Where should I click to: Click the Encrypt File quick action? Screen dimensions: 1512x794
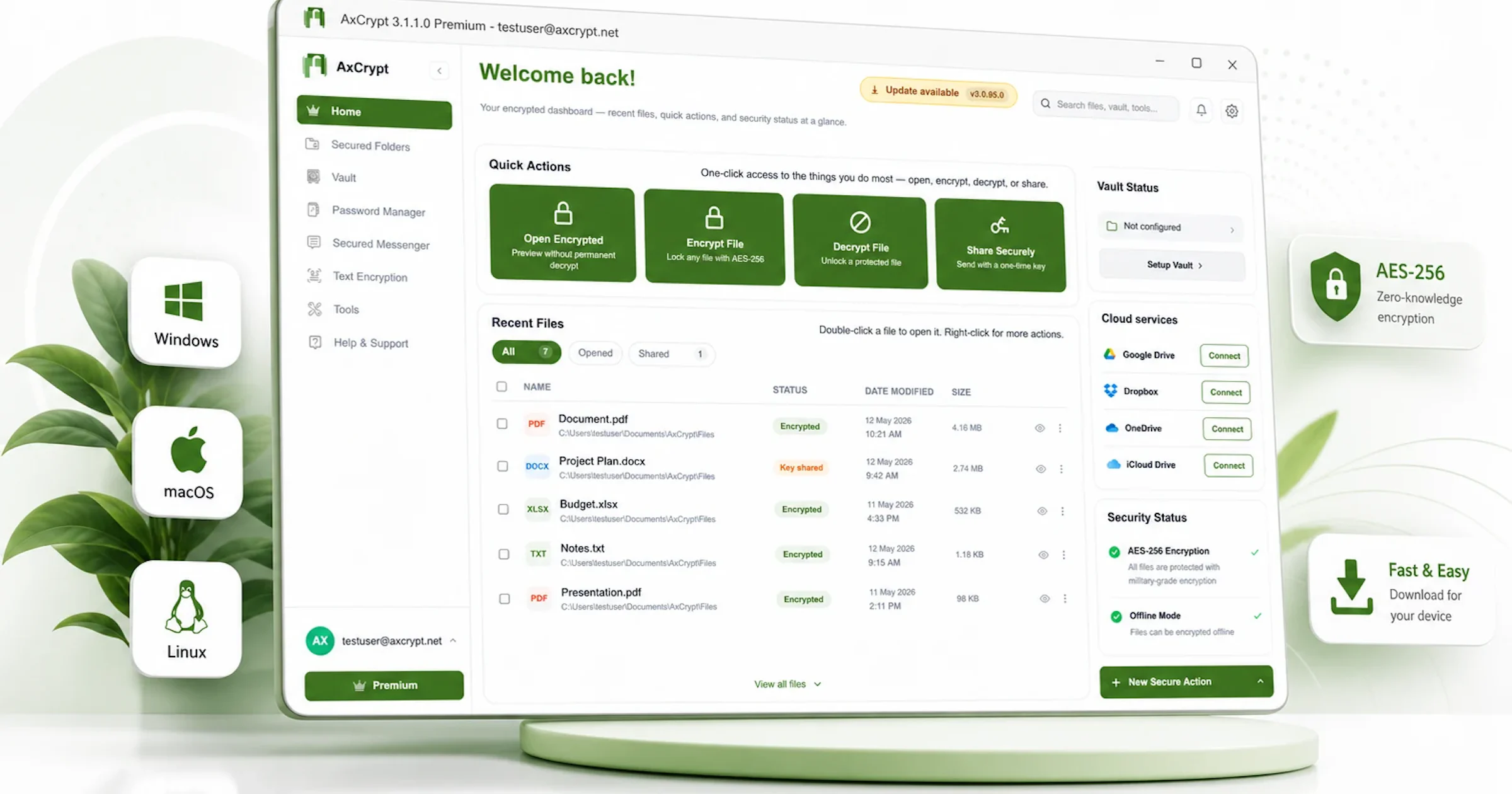(714, 237)
